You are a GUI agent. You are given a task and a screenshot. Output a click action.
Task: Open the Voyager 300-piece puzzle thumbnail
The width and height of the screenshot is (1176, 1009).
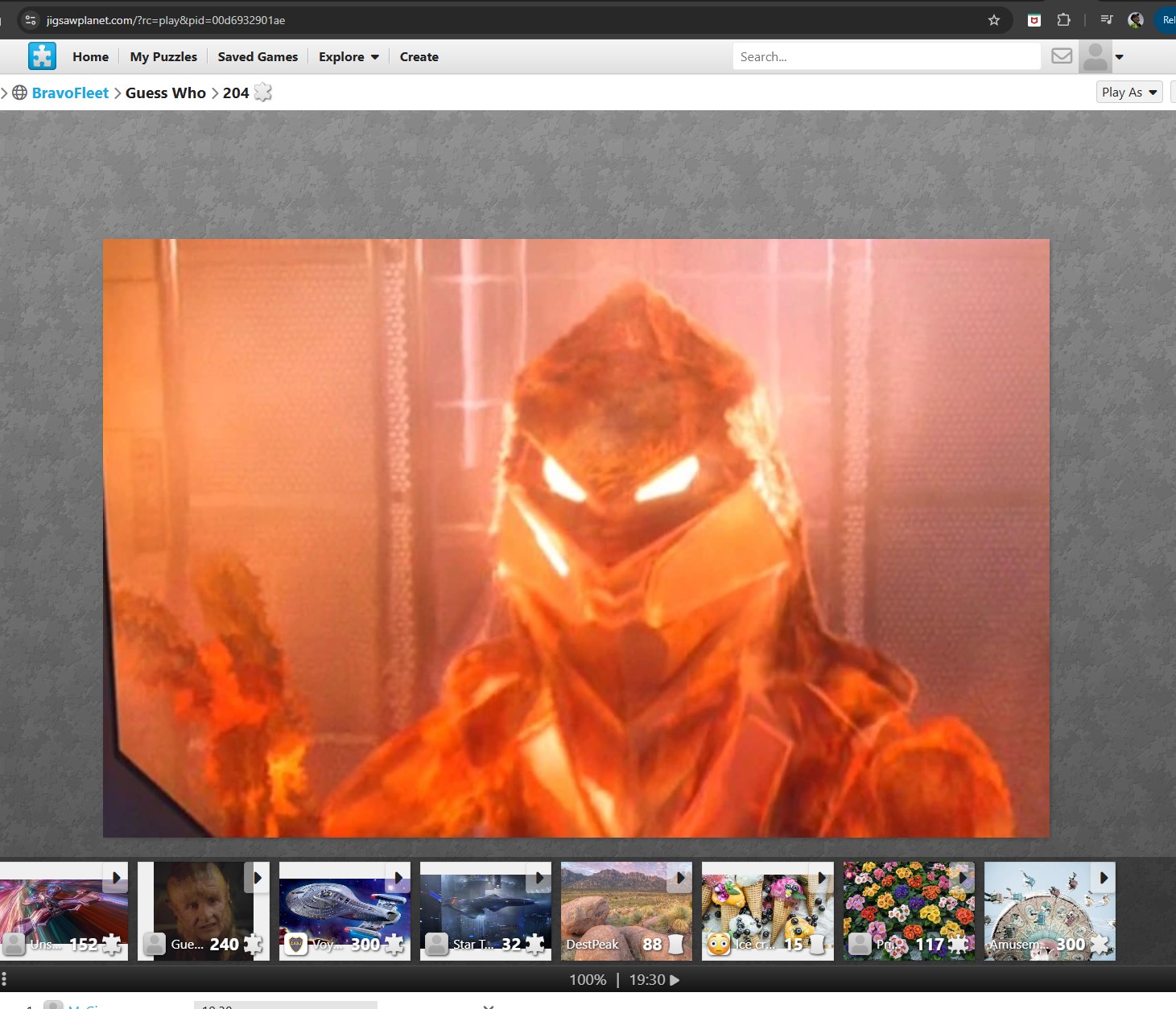click(345, 911)
